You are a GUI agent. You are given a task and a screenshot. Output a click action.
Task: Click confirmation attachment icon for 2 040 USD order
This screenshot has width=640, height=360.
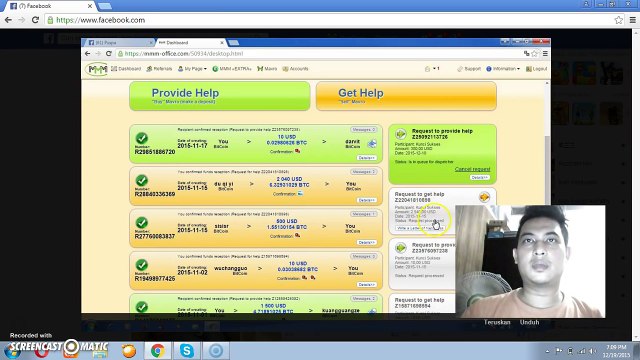(300, 193)
